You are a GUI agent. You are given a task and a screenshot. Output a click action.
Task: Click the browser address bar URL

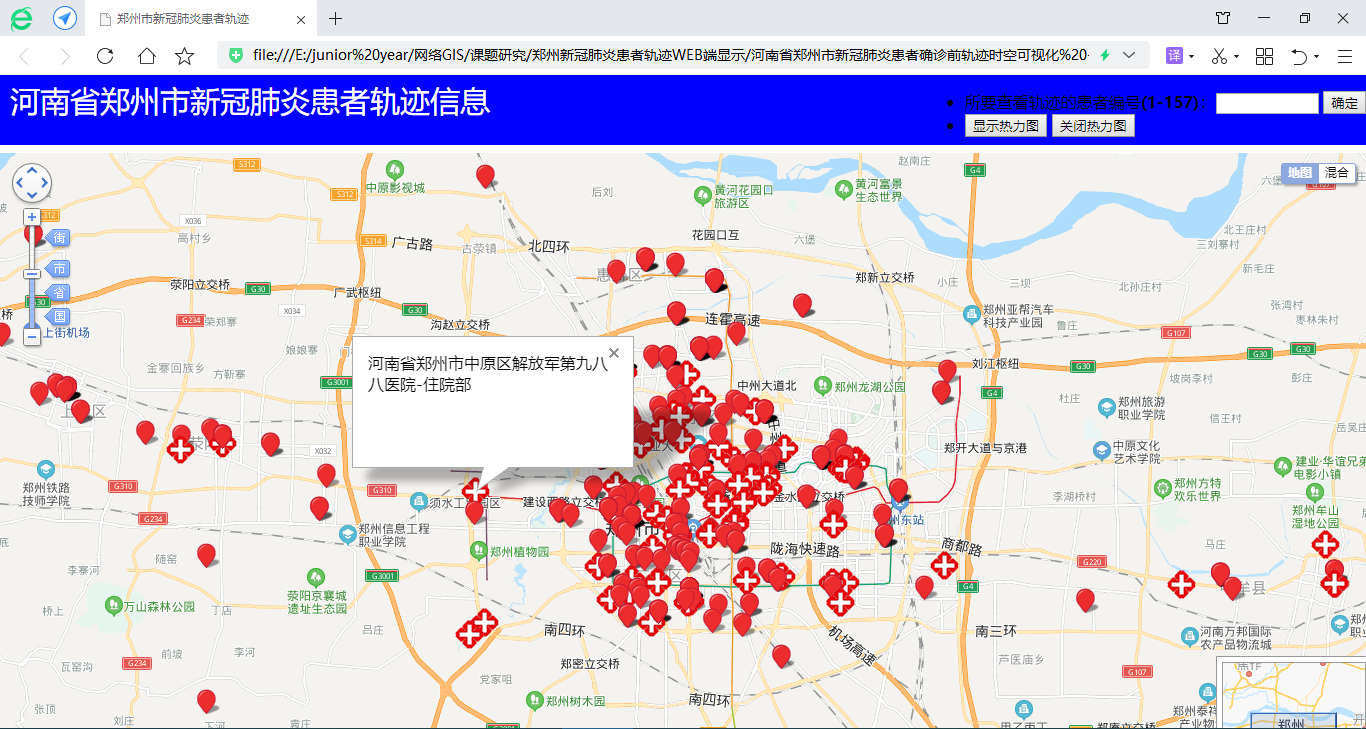pos(670,55)
